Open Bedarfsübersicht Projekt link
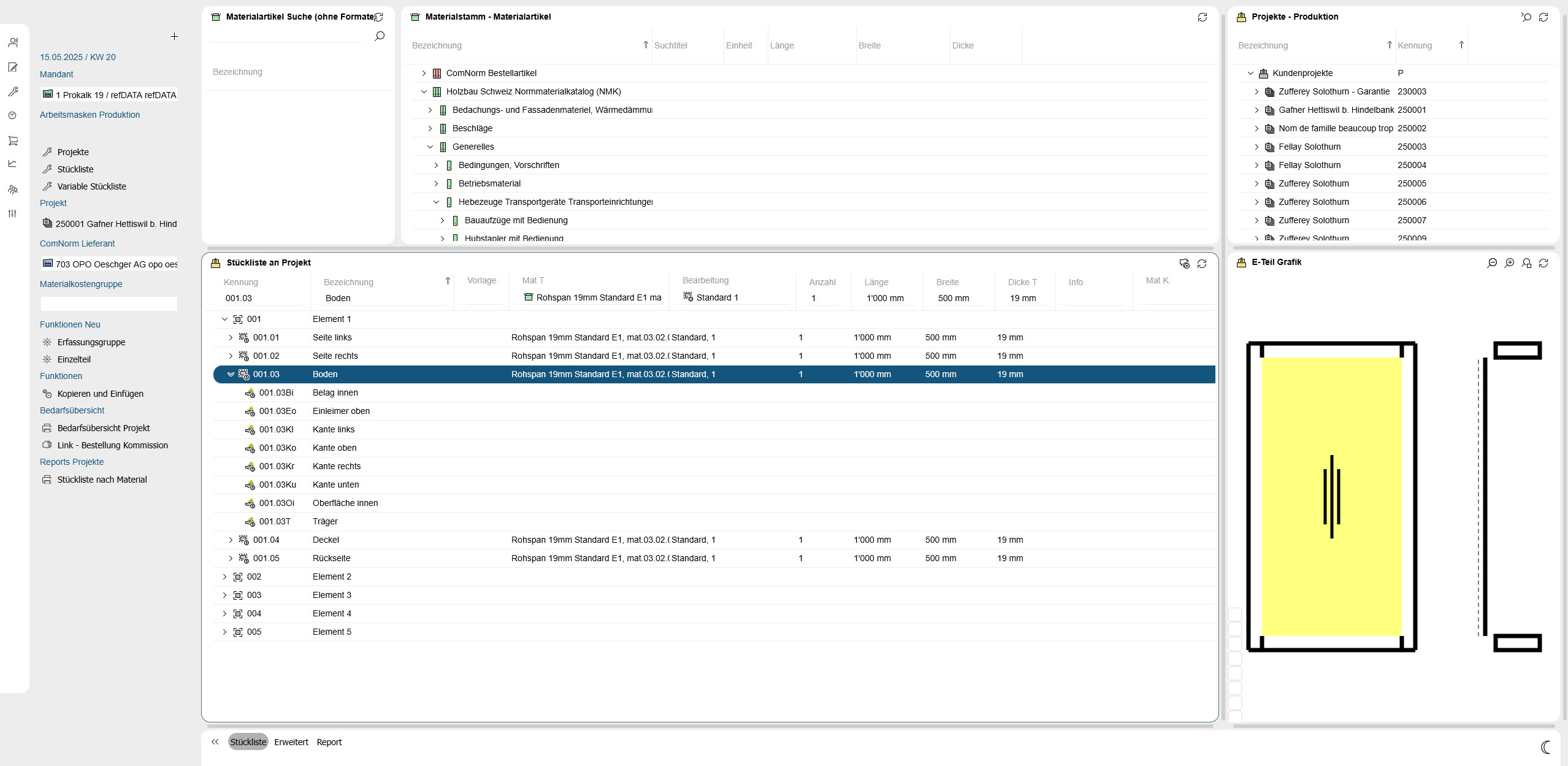 (104, 428)
